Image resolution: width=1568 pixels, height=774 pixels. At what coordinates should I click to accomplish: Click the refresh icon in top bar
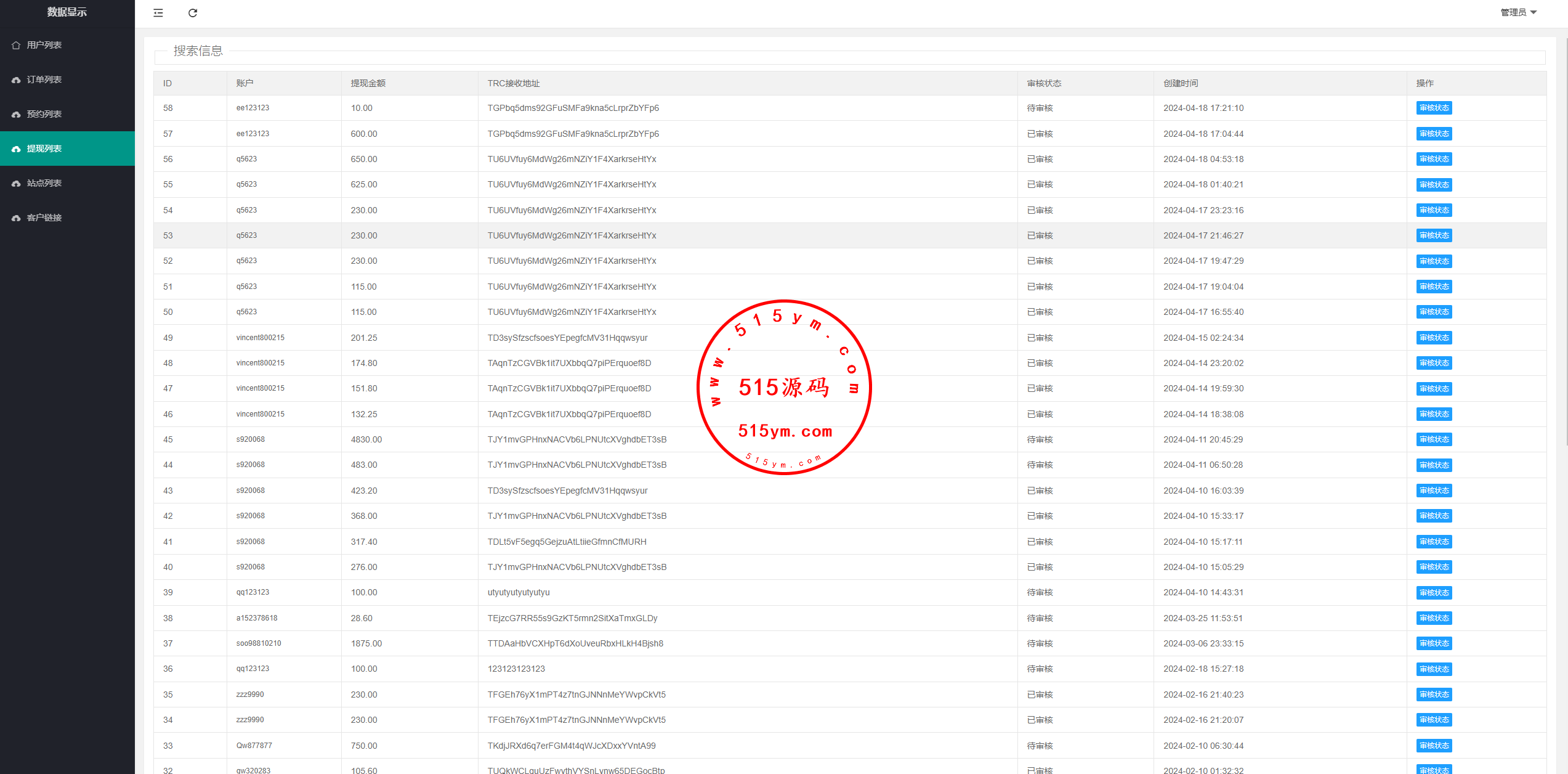pyautogui.click(x=193, y=13)
